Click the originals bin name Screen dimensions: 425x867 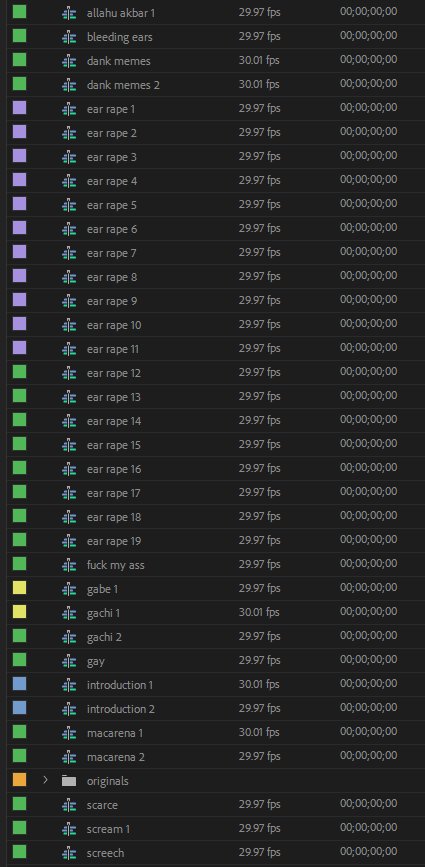pyautogui.click(x=108, y=781)
